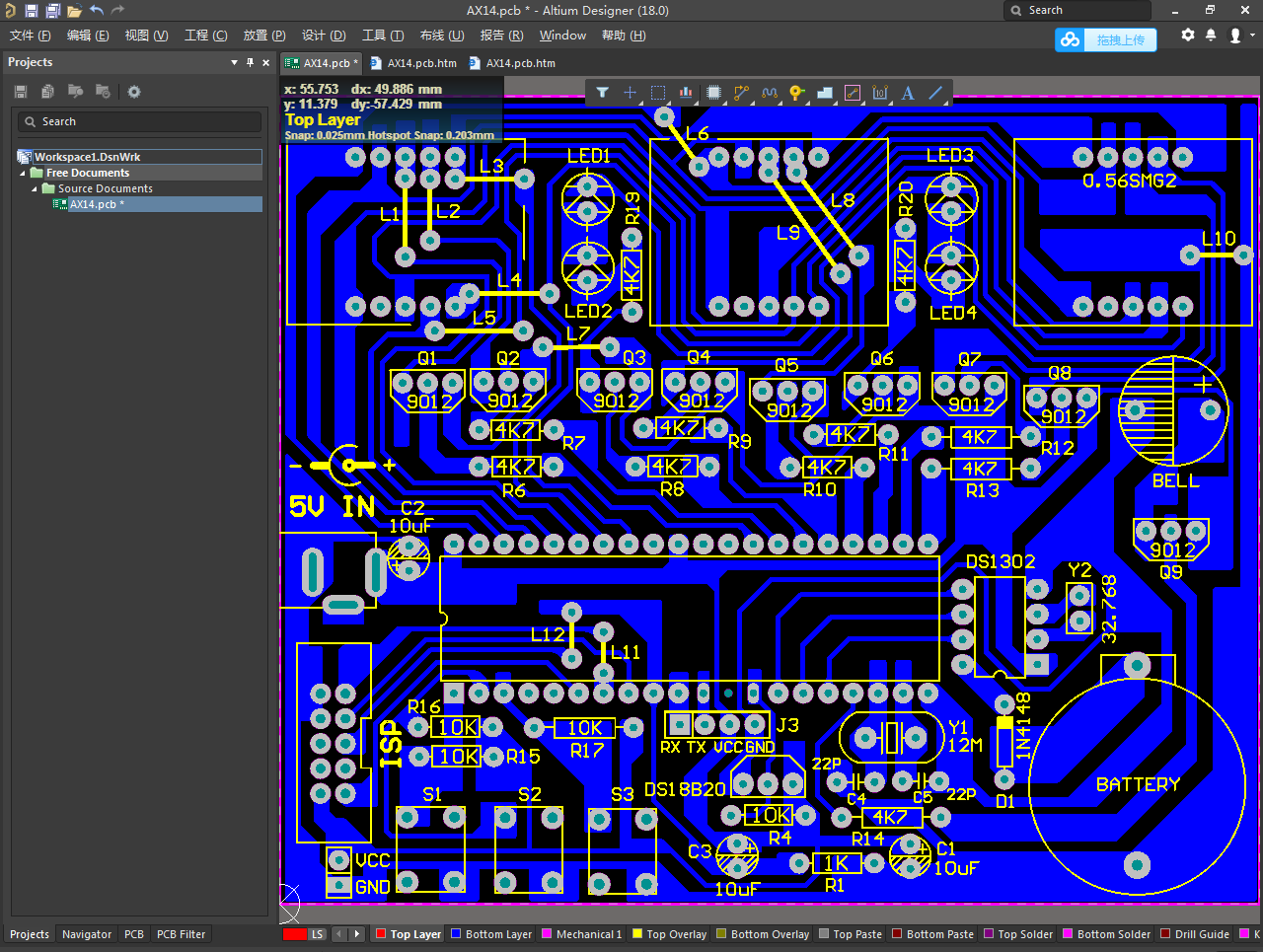Open Projects panel gear settings
Viewport: 1263px width, 952px height.
coord(134,92)
